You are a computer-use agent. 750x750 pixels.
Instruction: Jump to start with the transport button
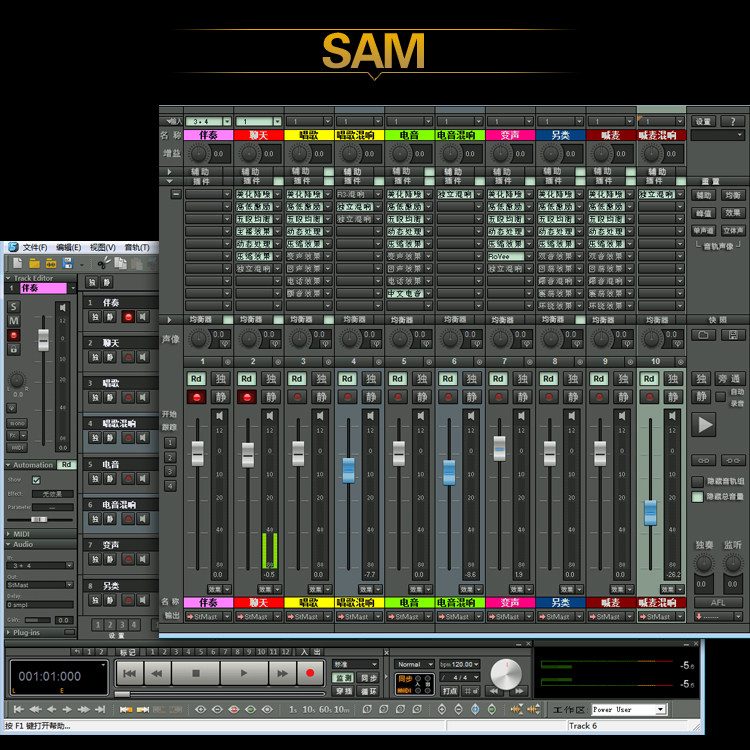pos(130,673)
